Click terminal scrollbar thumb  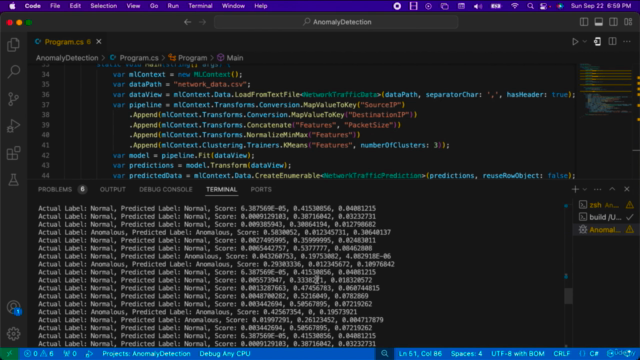tap(568, 296)
